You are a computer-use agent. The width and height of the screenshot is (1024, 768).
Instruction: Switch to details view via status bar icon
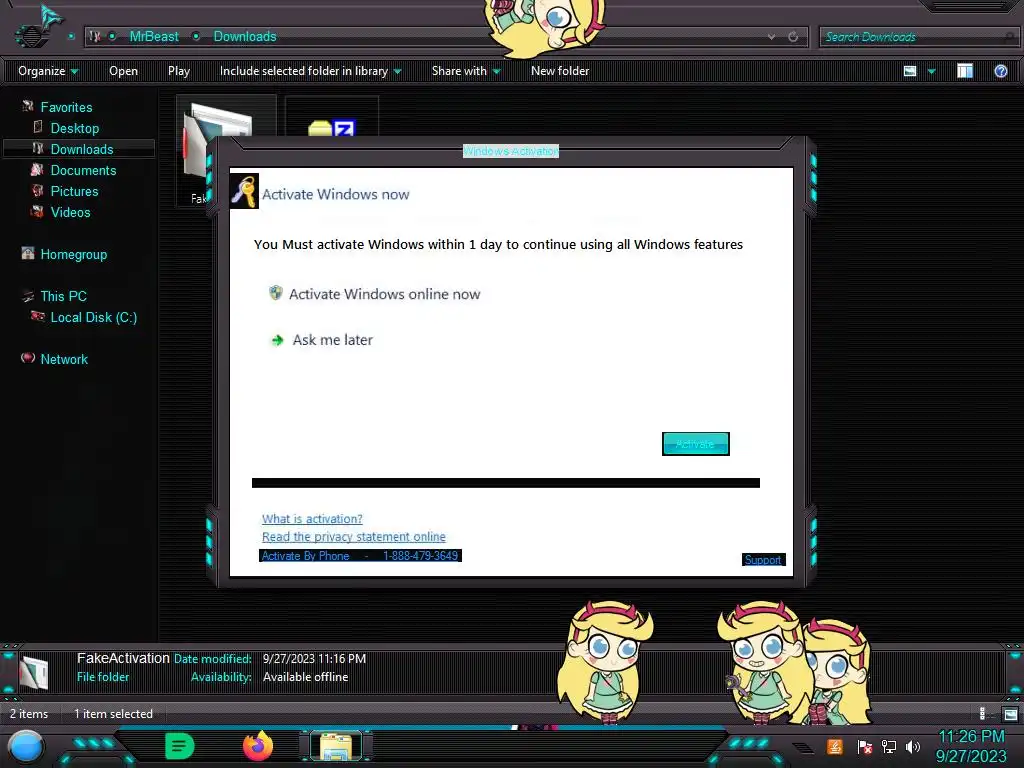[x=983, y=714]
